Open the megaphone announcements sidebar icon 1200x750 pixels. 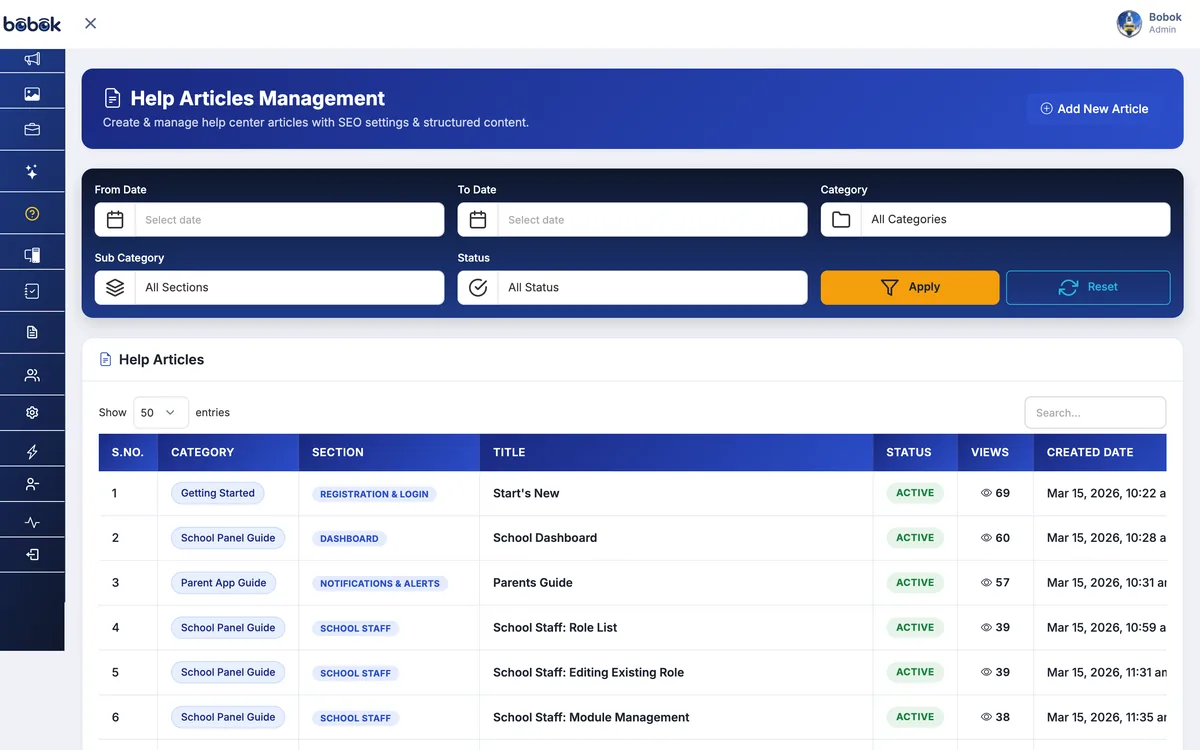click(32, 59)
